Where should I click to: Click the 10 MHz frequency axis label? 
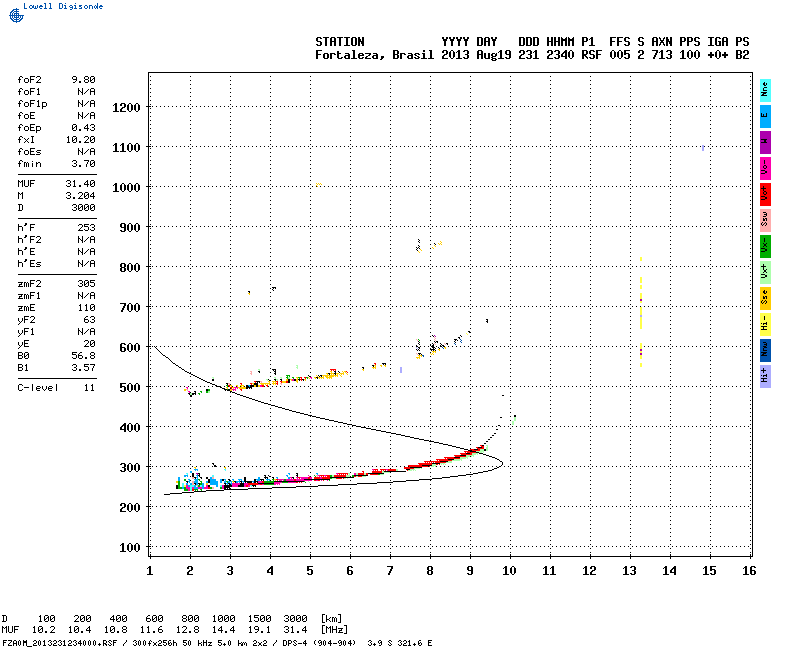509,571
